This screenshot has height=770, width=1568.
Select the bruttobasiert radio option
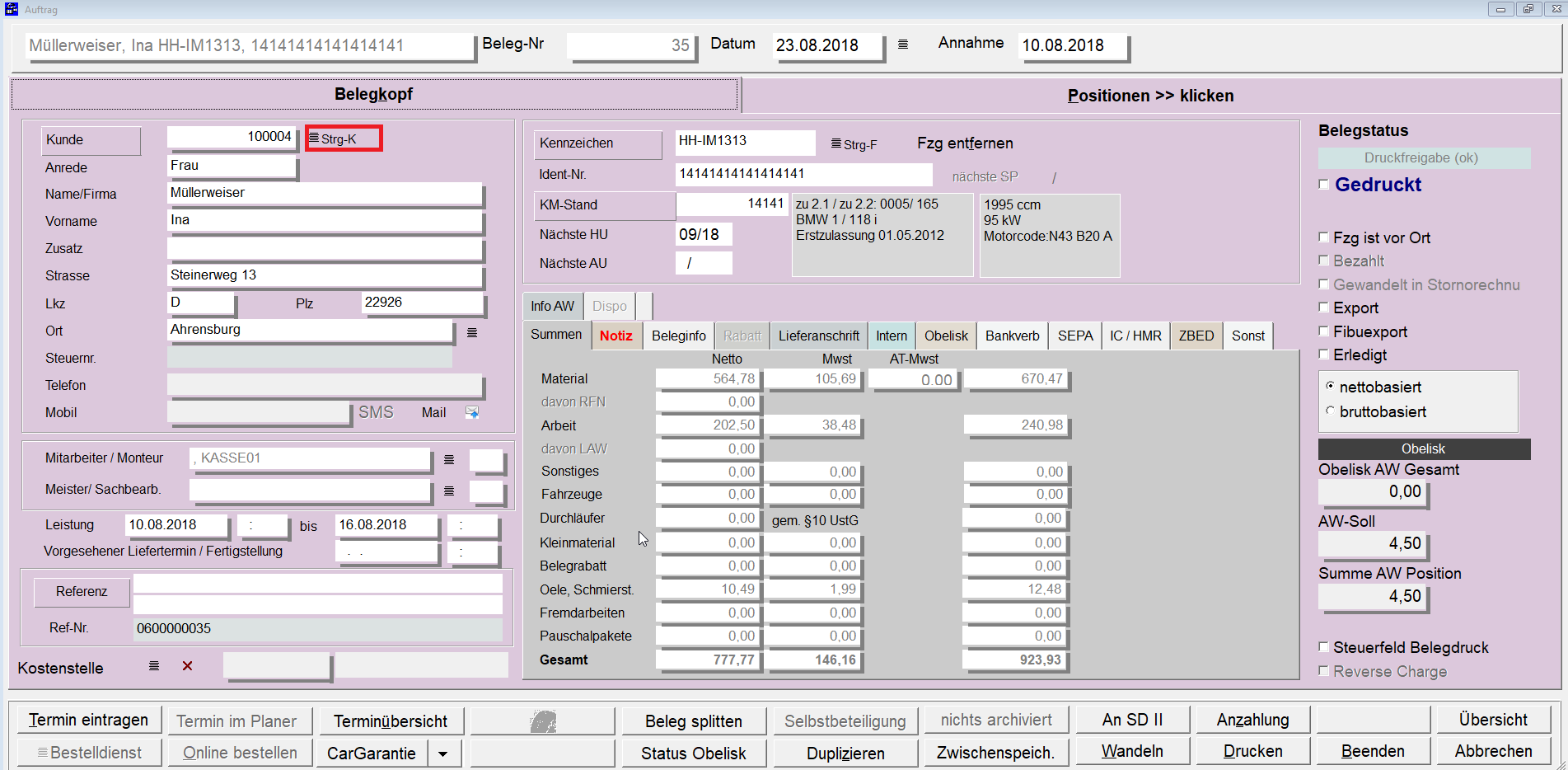(1330, 411)
